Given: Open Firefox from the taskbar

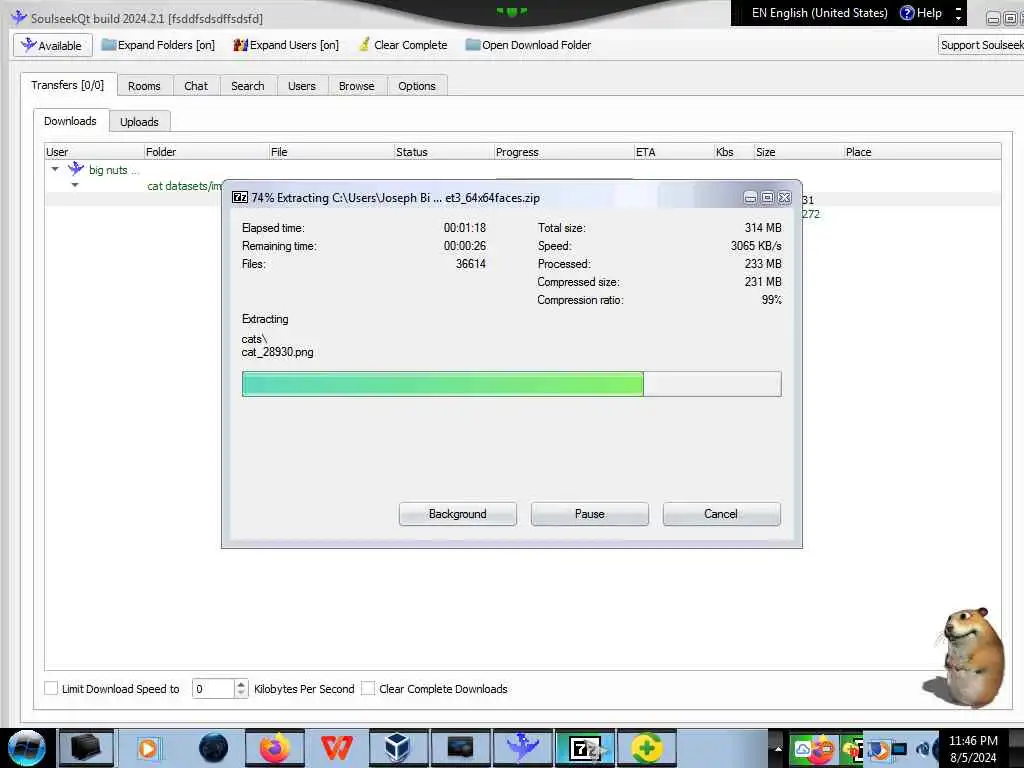Looking at the screenshot, I should tap(275, 748).
